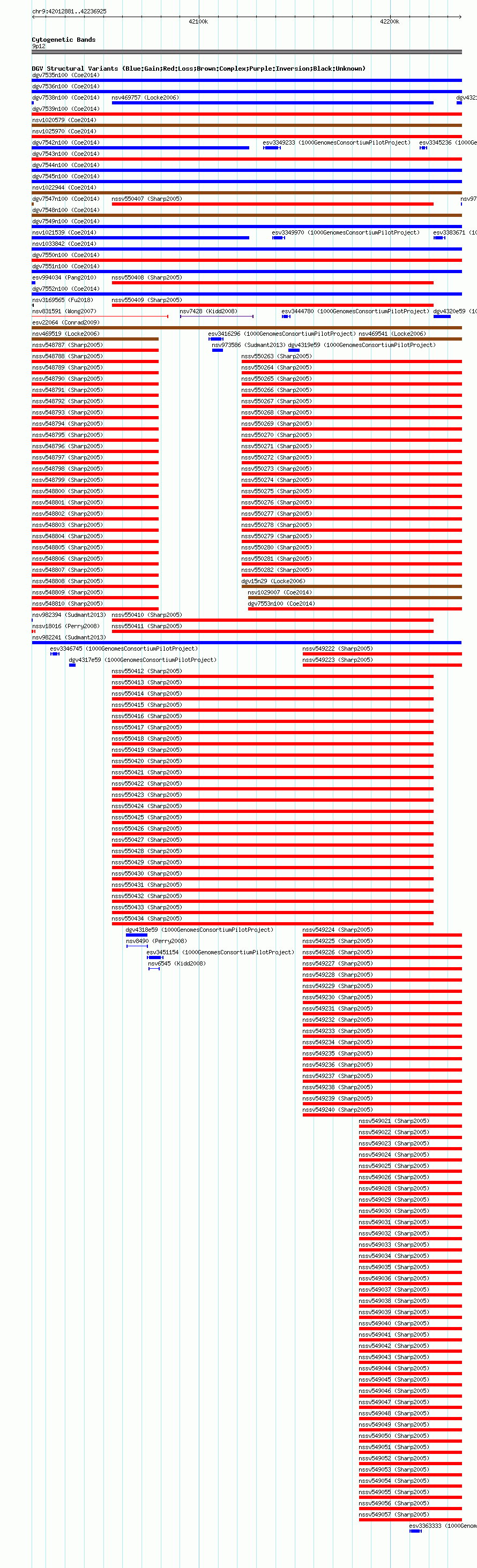
Task: Click the nsv982241 (Sudmant2013) label
Action: (x=69, y=638)
